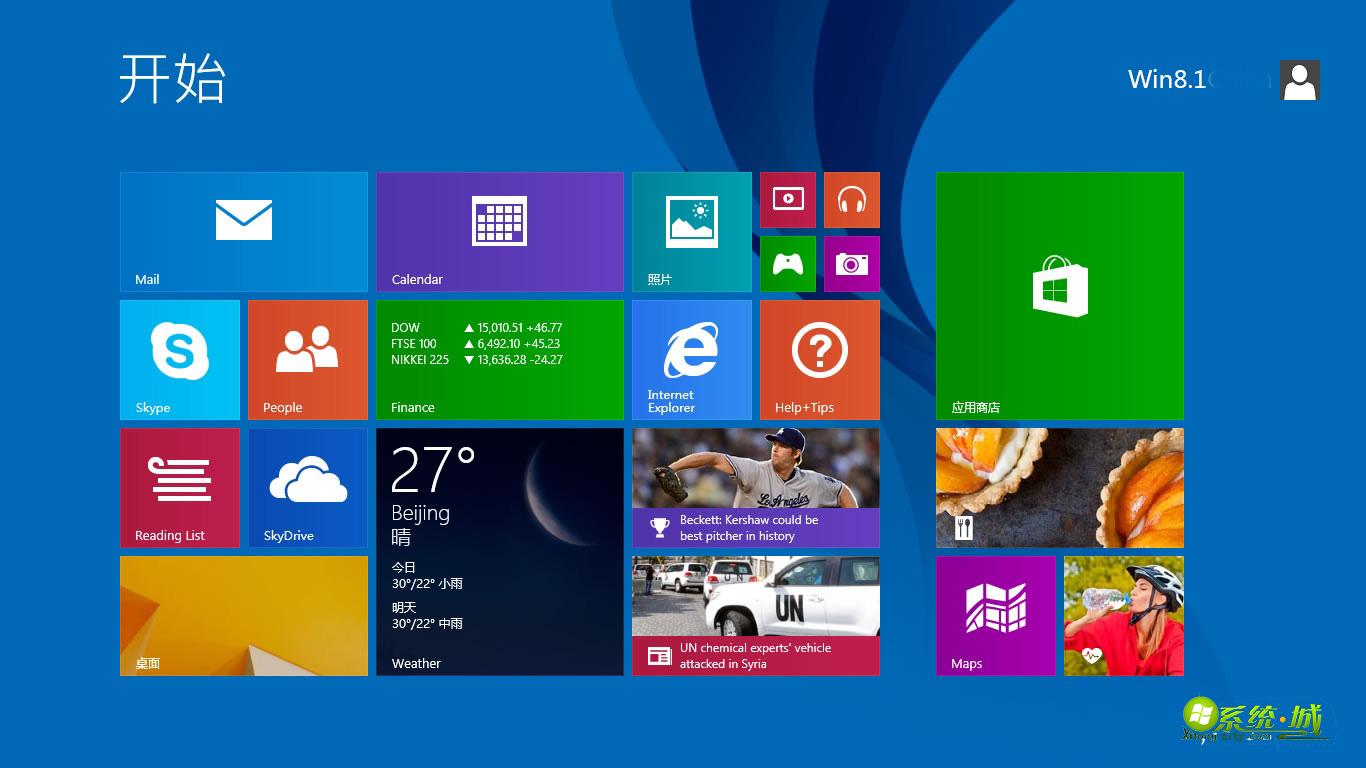The height and width of the screenshot is (768, 1366).
Task: Read the Sports story about Kershaw
Action: click(755, 487)
